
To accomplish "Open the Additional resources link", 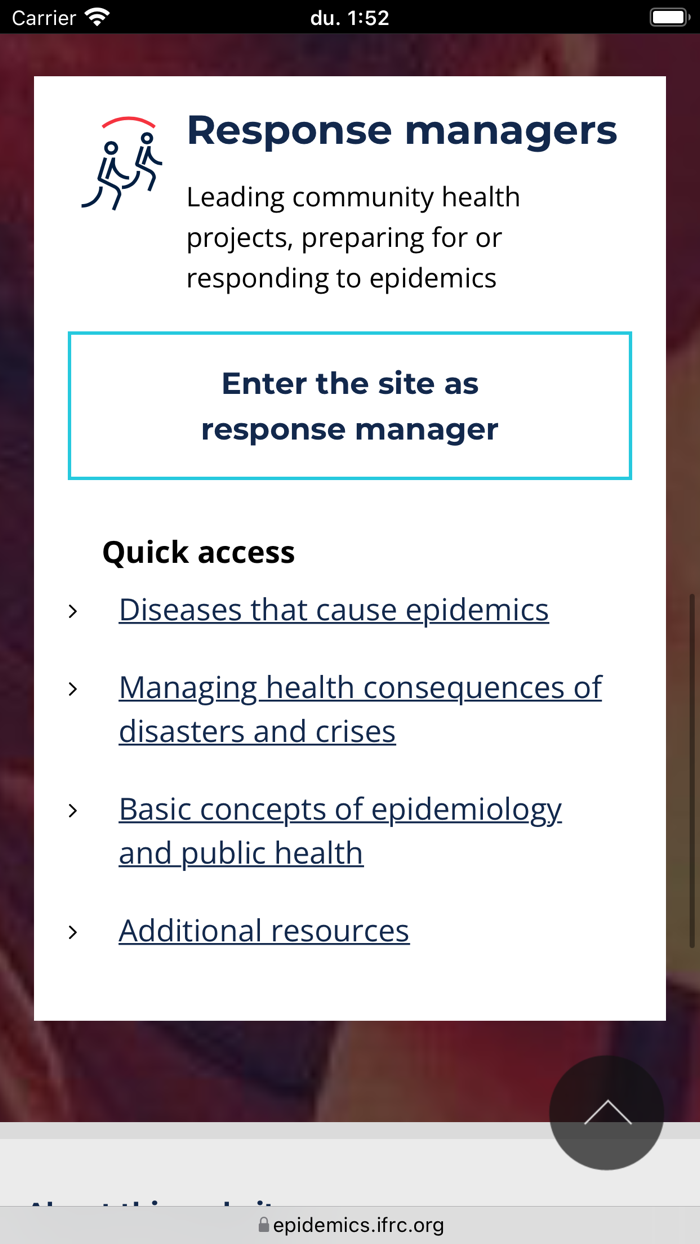I will 263,931.
